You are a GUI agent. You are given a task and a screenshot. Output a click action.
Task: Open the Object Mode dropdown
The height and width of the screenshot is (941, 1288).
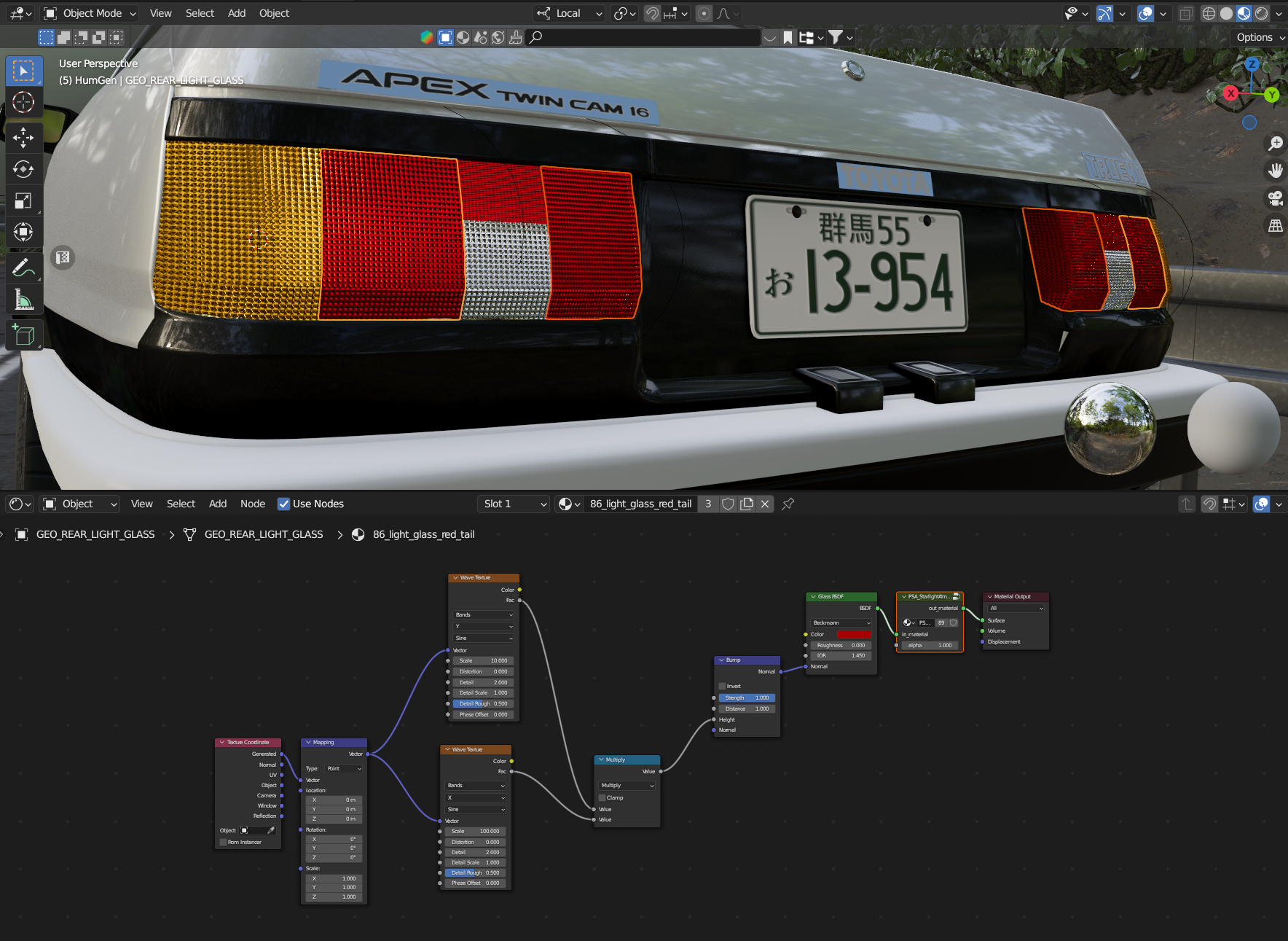pos(90,13)
